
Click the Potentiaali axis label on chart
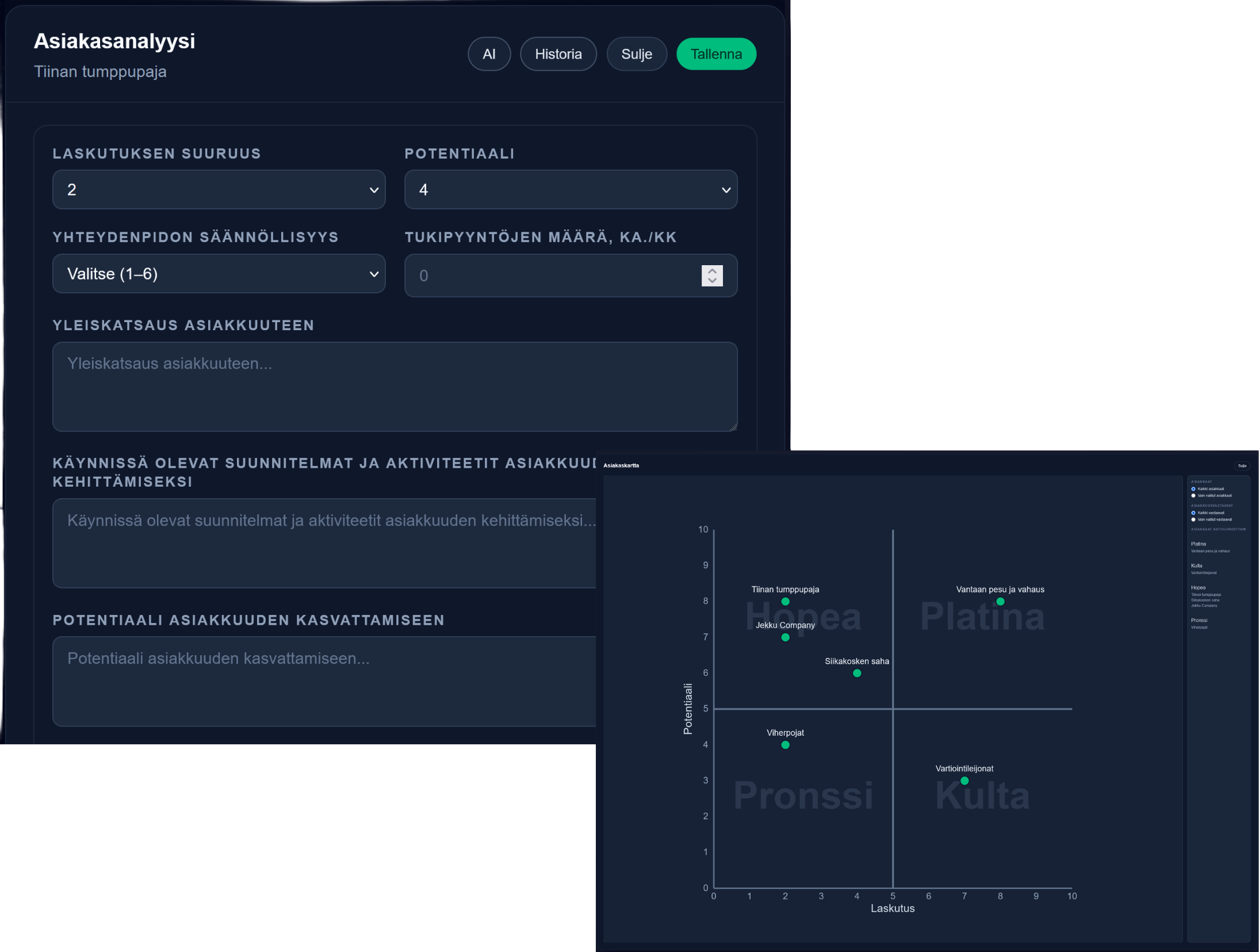coord(687,709)
